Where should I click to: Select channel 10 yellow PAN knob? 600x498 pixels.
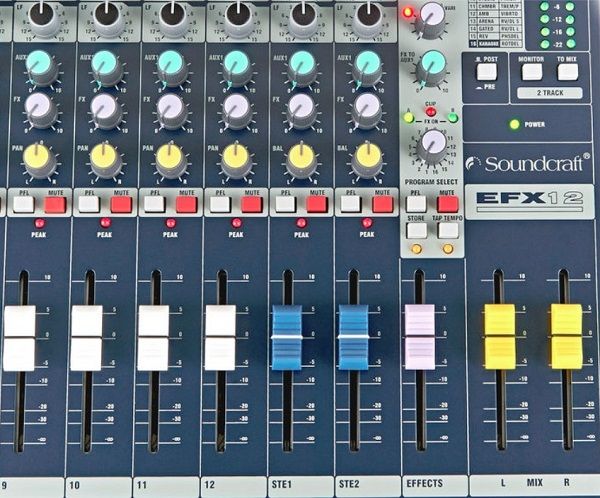click(104, 160)
